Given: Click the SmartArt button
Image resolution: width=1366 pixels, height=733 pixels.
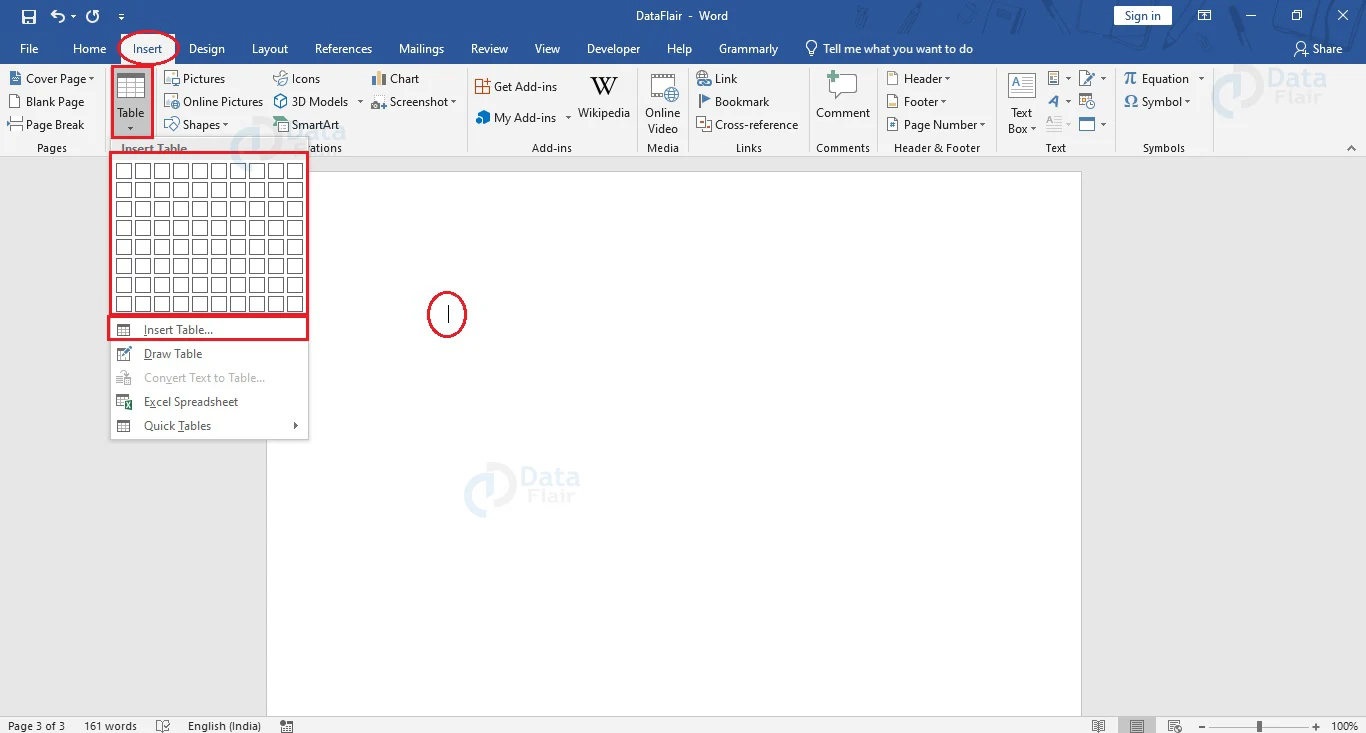Looking at the screenshot, I should click(x=306, y=124).
